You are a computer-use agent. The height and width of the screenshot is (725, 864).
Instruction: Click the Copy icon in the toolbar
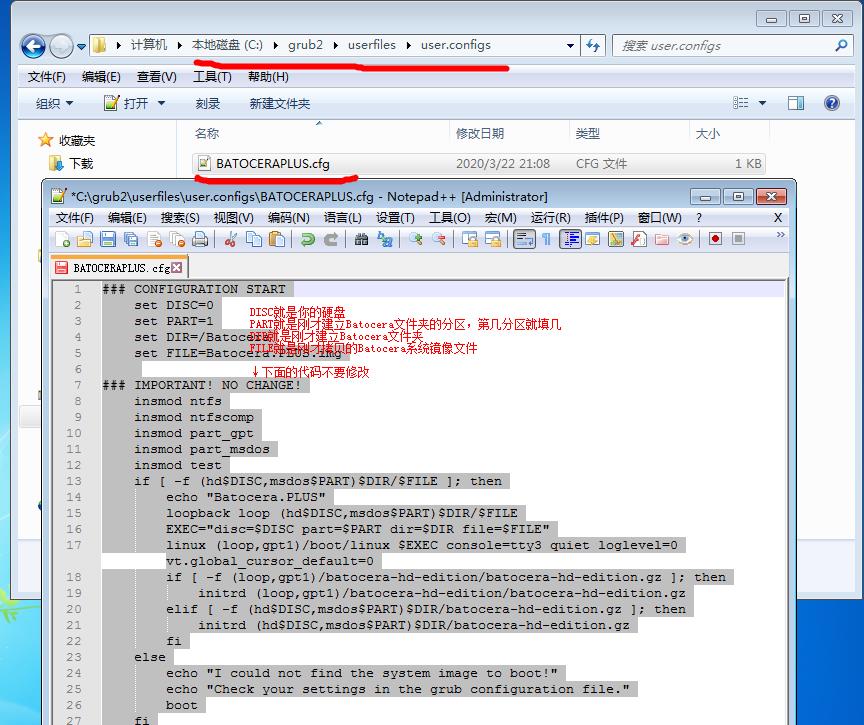point(253,239)
